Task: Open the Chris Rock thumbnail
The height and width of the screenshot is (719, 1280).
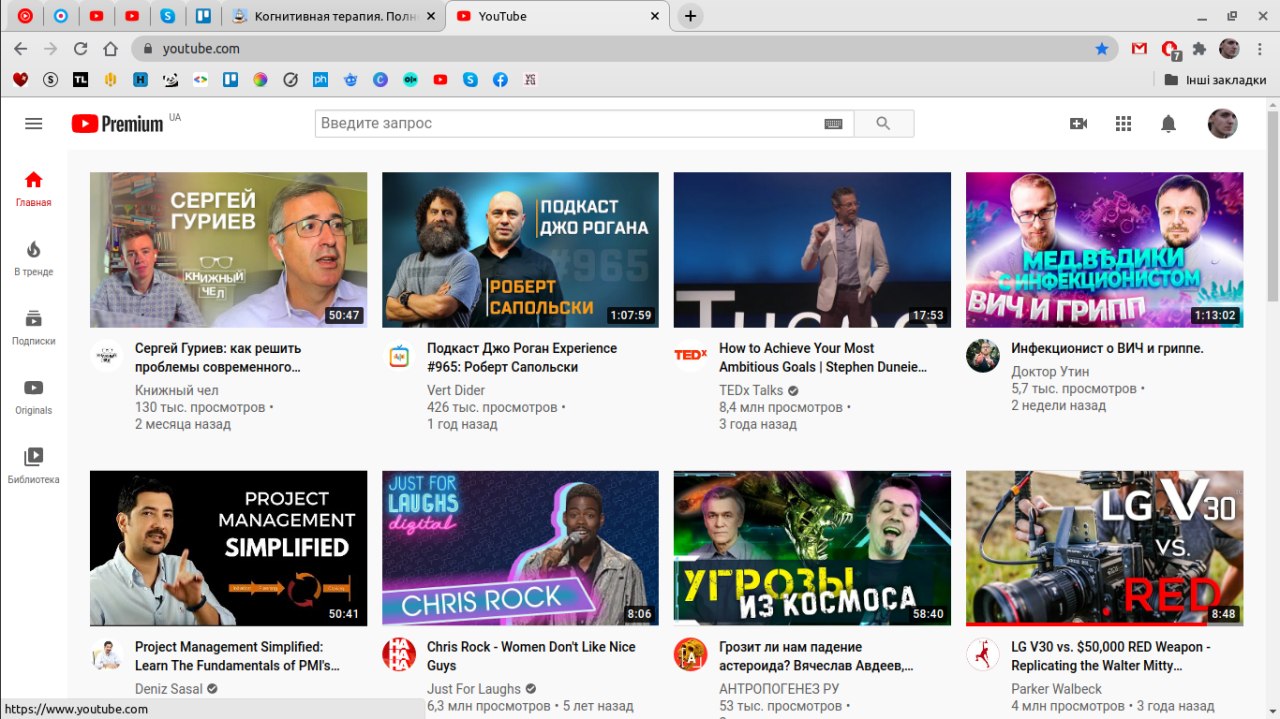Action: pyautogui.click(x=520, y=548)
